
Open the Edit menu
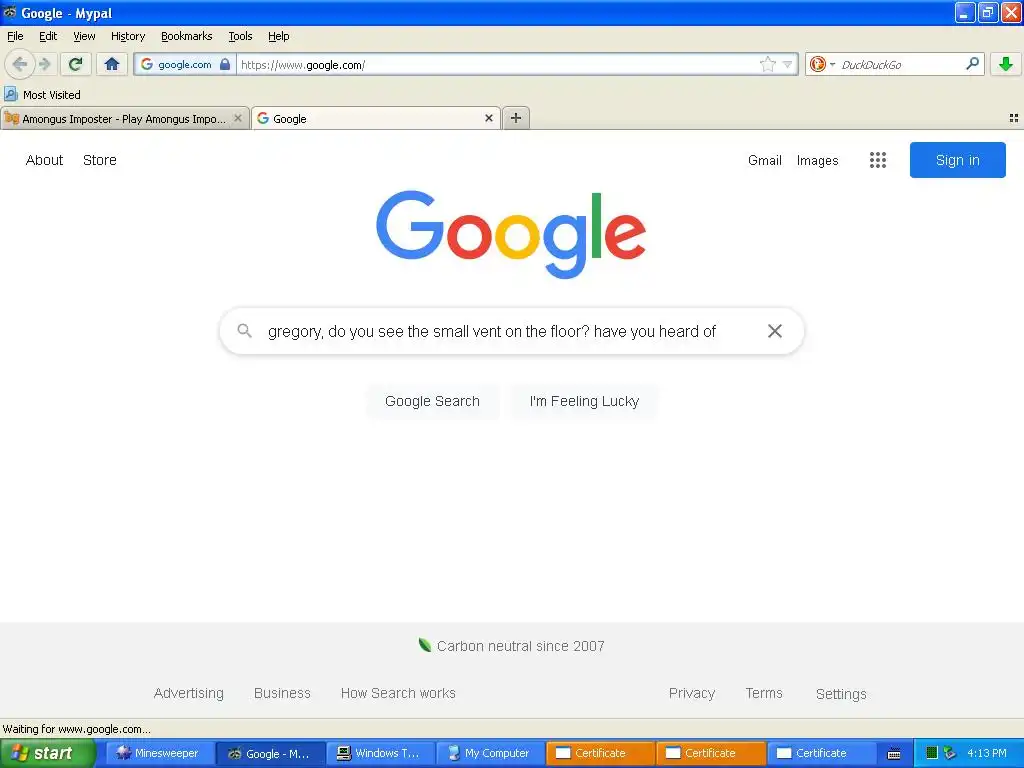pos(48,36)
